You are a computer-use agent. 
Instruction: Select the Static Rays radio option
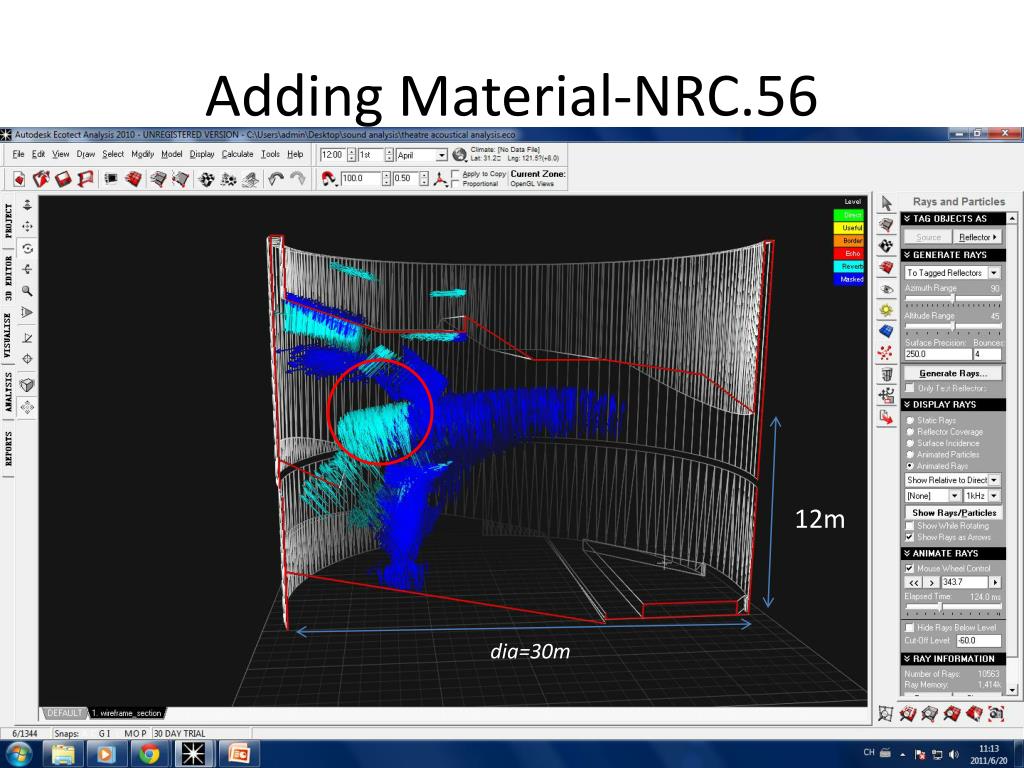point(932,421)
